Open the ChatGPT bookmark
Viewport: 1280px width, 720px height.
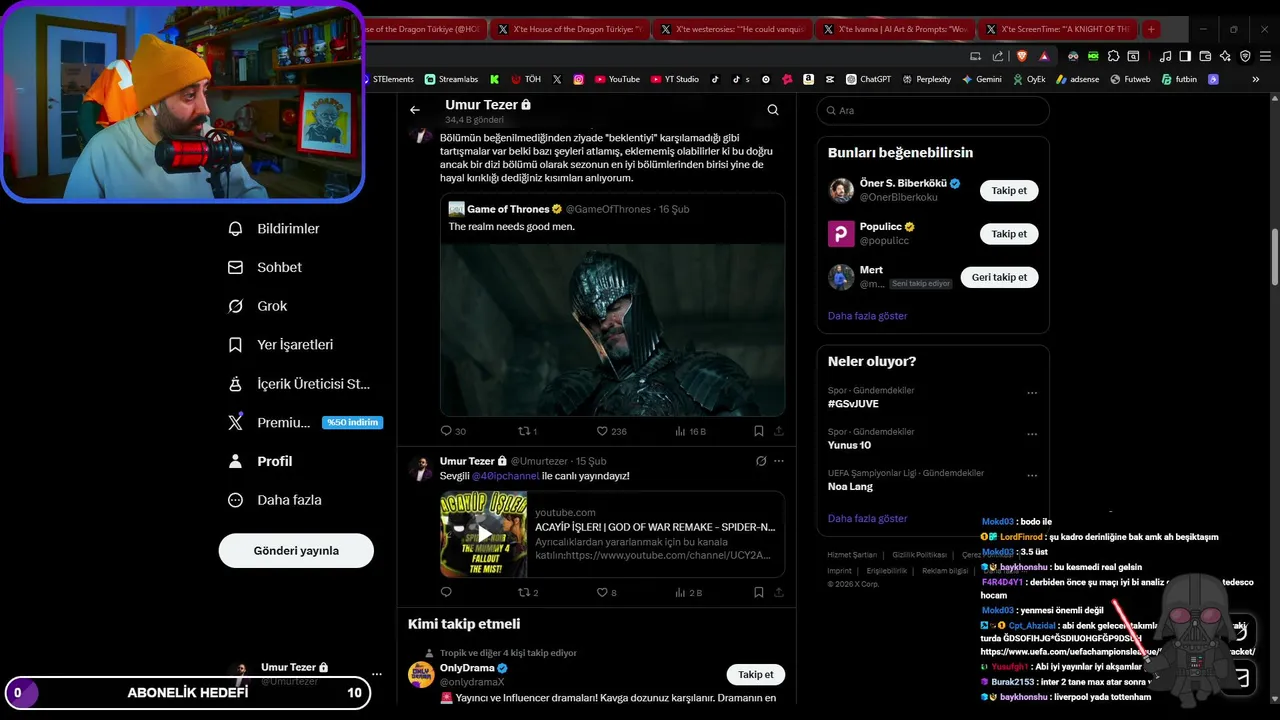click(x=868, y=79)
